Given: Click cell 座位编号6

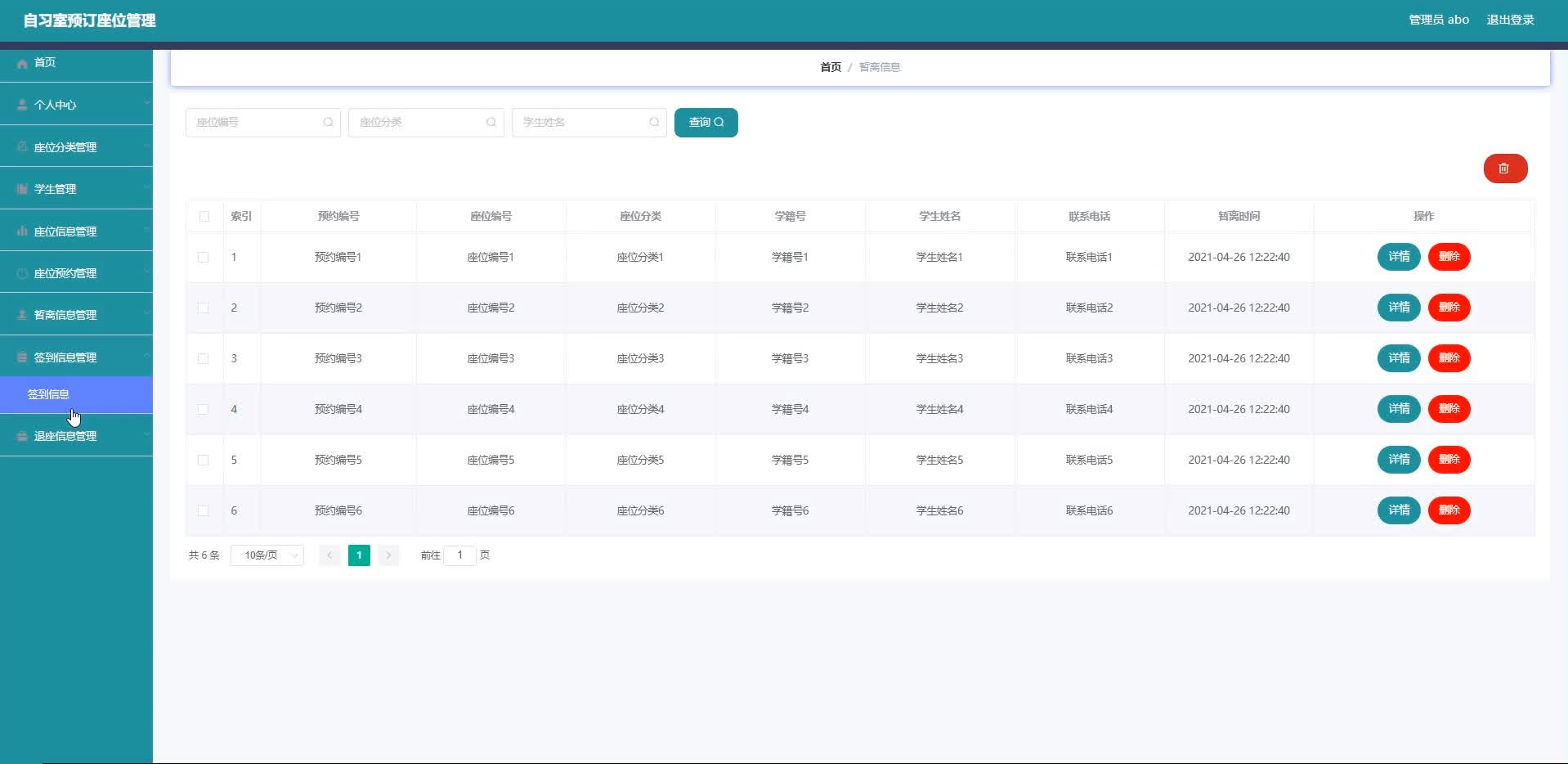Looking at the screenshot, I should (491, 511).
